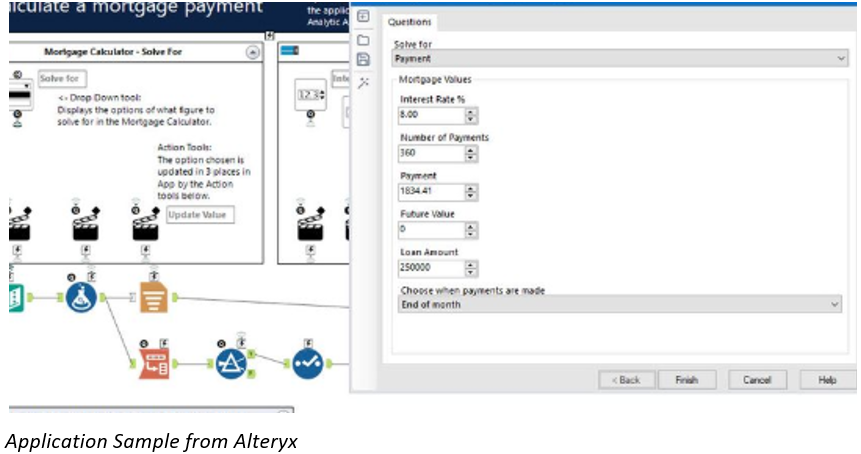
Task: Click the Cancel button
Action: pos(757,380)
